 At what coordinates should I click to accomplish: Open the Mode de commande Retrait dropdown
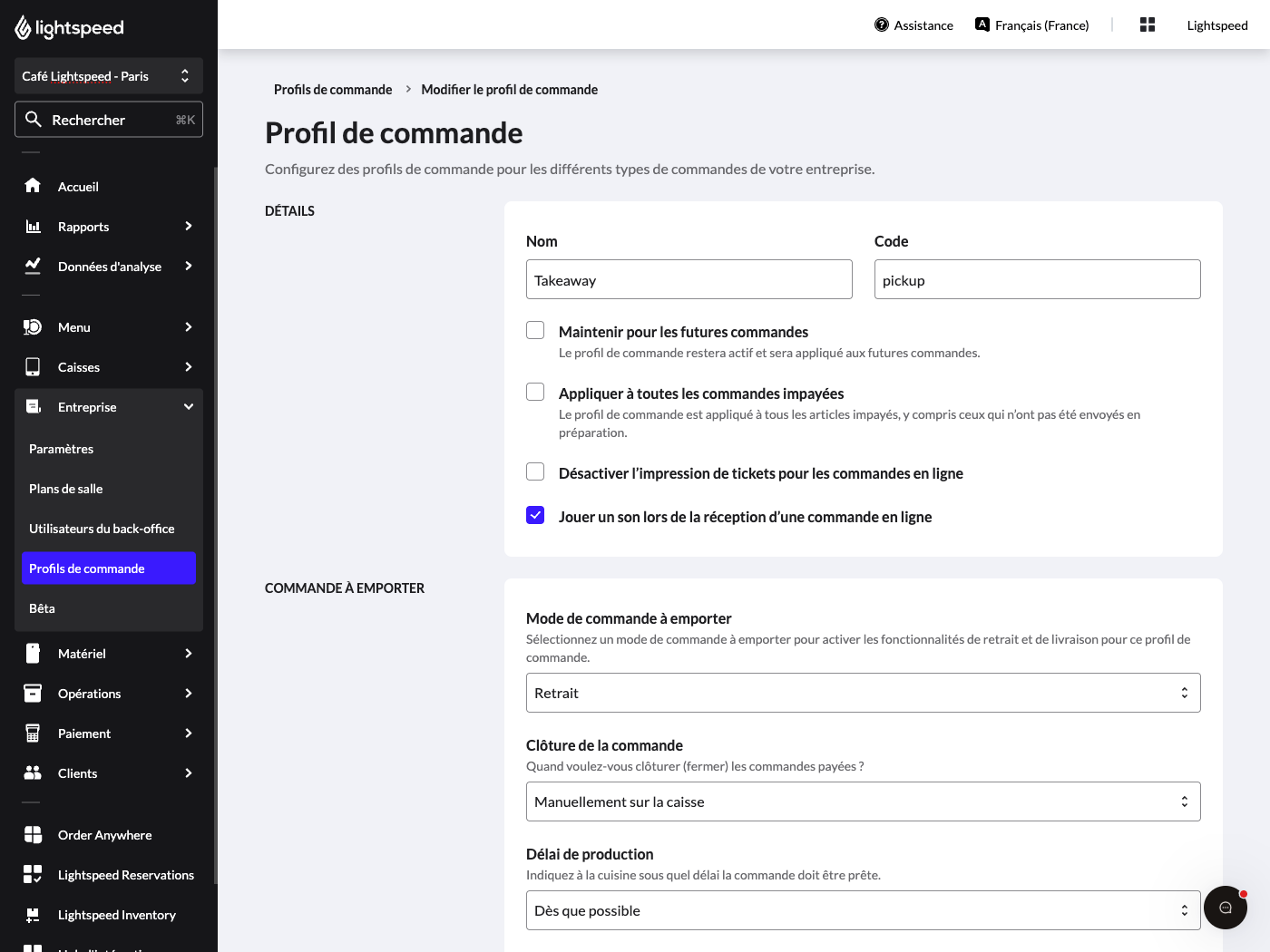point(864,693)
